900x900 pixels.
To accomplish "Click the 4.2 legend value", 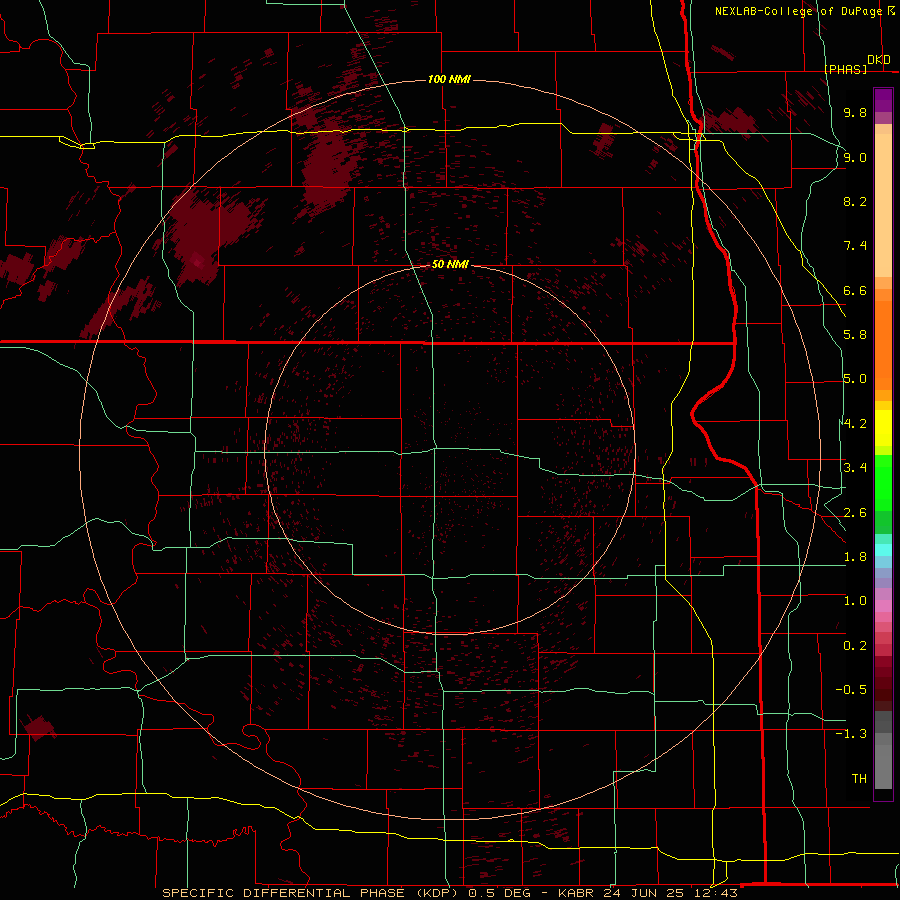I will 855,424.
